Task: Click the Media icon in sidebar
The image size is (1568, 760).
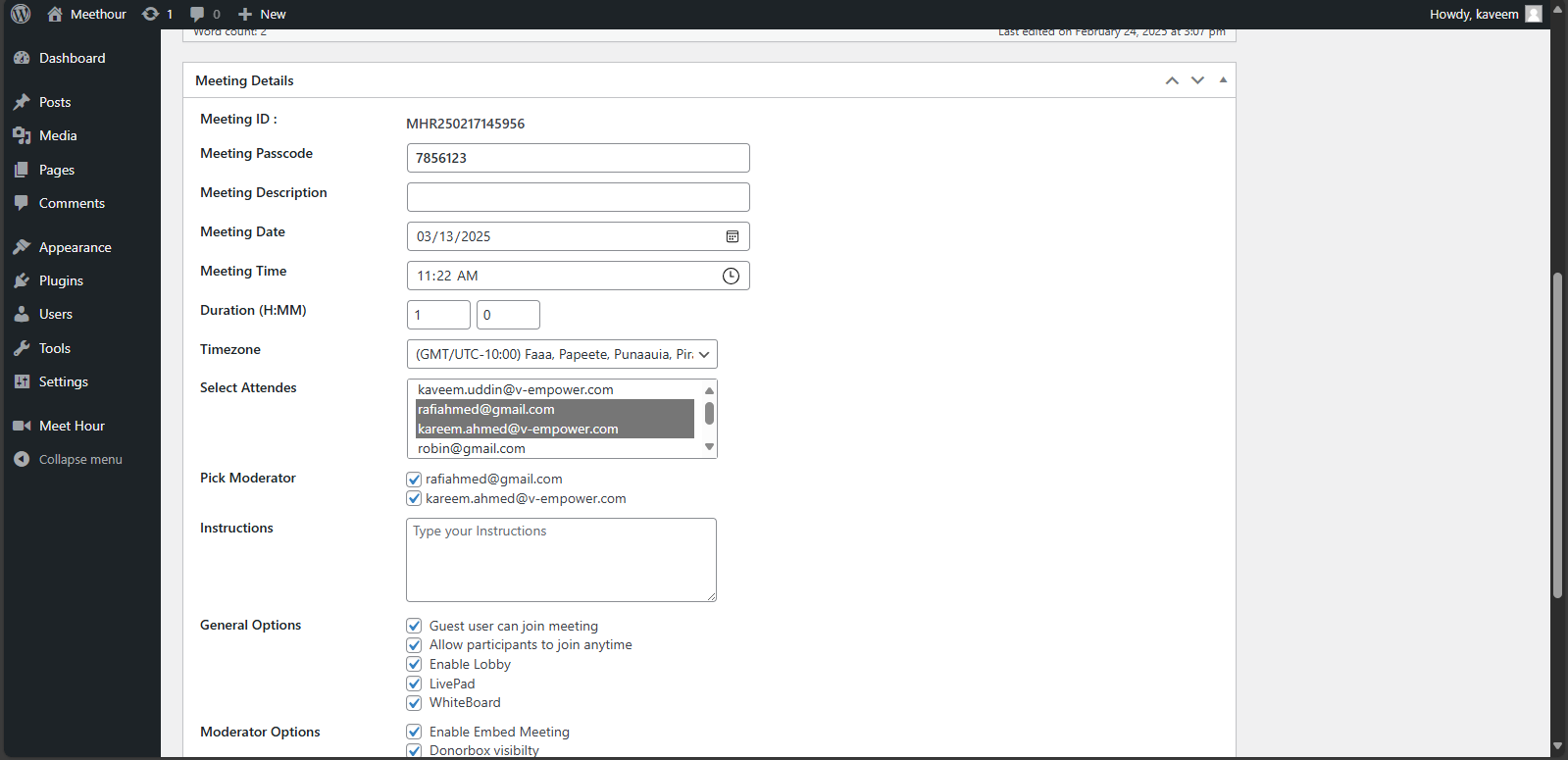Action: (22, 135)
